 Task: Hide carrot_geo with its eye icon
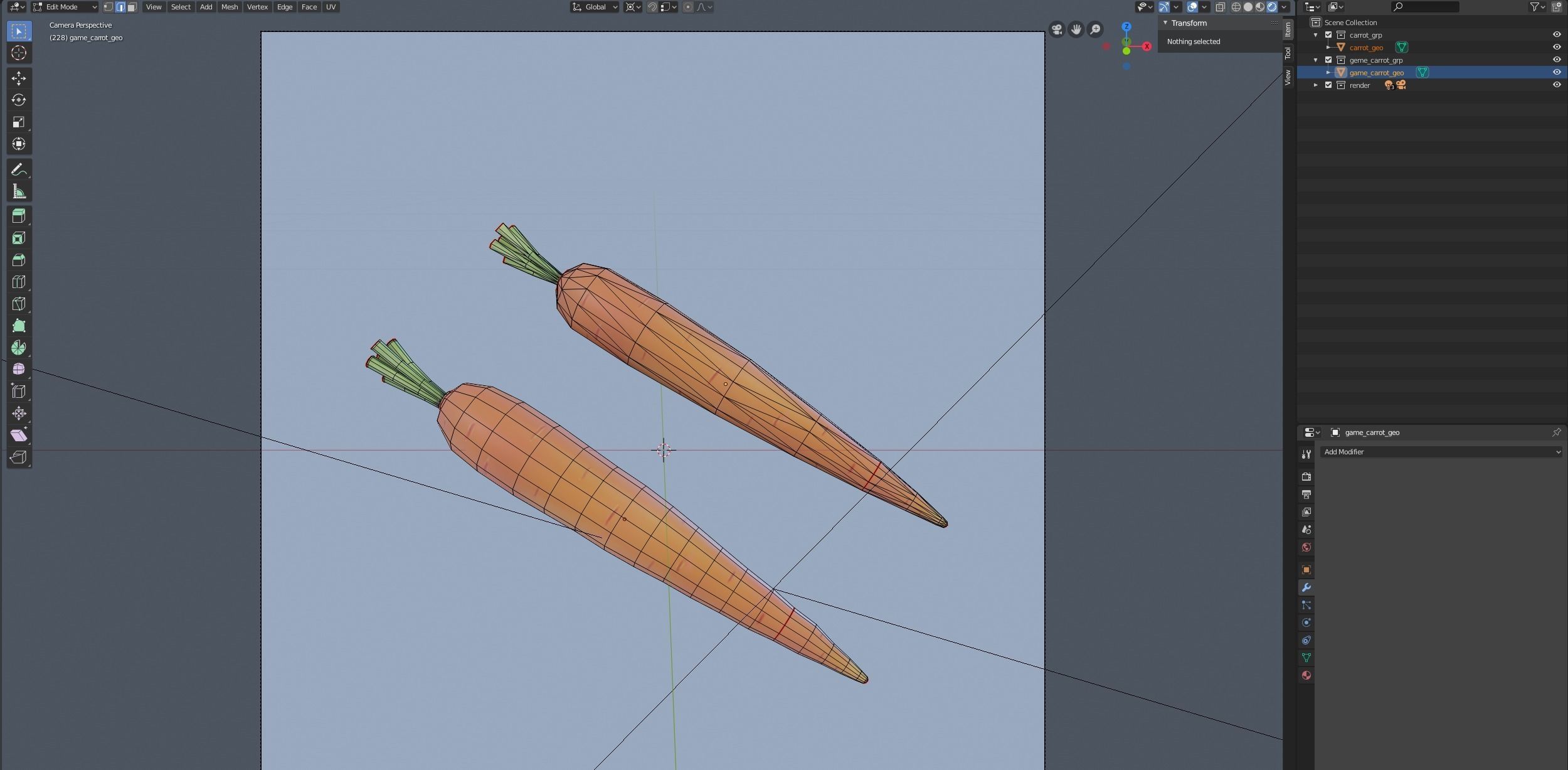coord(1557,48)
